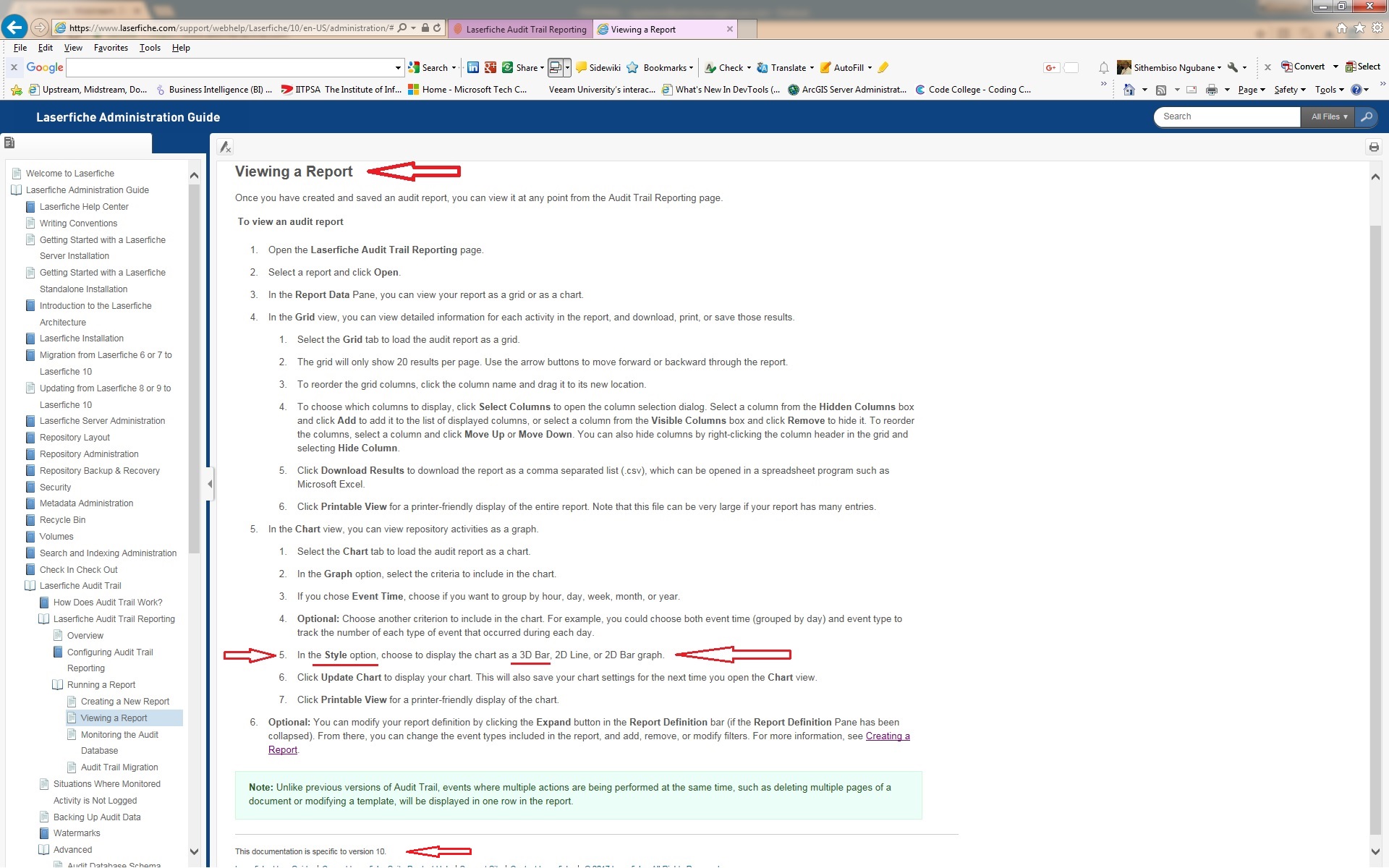Image resolution: width=1389 pixels, height=868 pixels.
Task: Click the Sidewiki toolbar icon
Action: 581,67
